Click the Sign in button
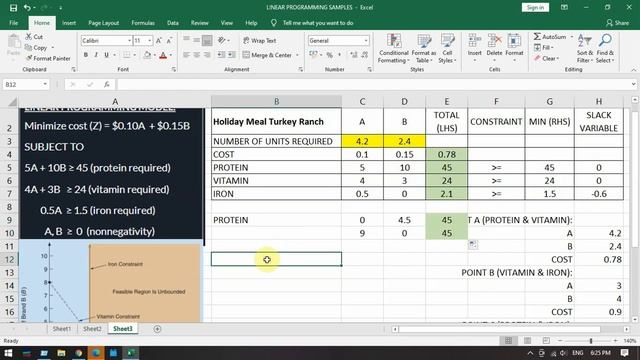The height and width of the screenshot is (360, 640). (x=535, y=7)
